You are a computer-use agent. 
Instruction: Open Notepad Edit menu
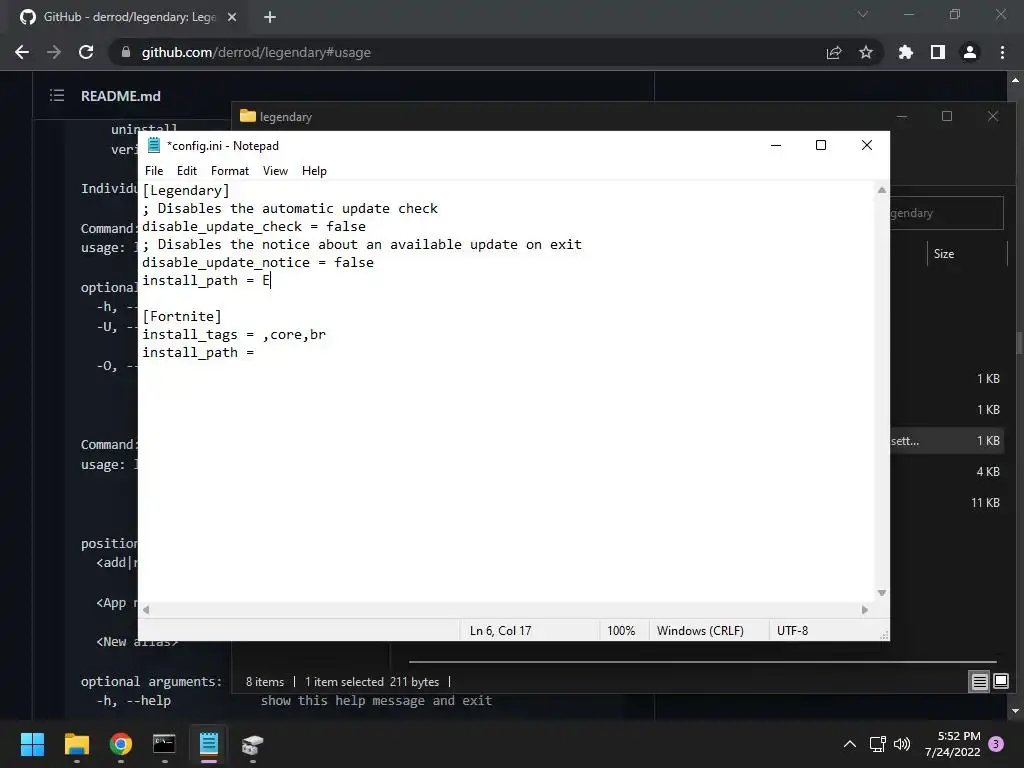tap(187, 171)
